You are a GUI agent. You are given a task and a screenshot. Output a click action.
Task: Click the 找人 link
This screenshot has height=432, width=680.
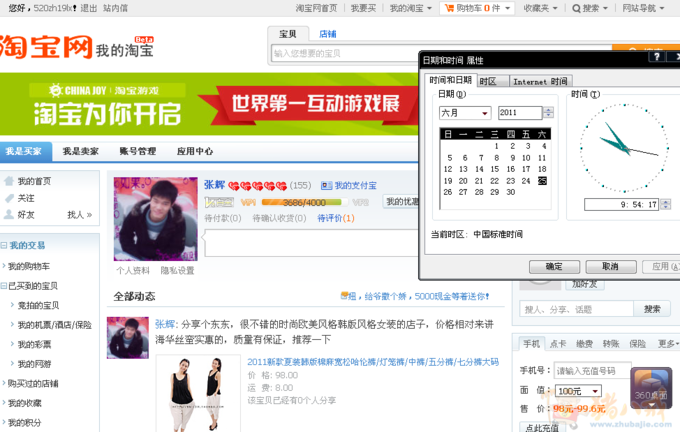(x=80, y=215)
